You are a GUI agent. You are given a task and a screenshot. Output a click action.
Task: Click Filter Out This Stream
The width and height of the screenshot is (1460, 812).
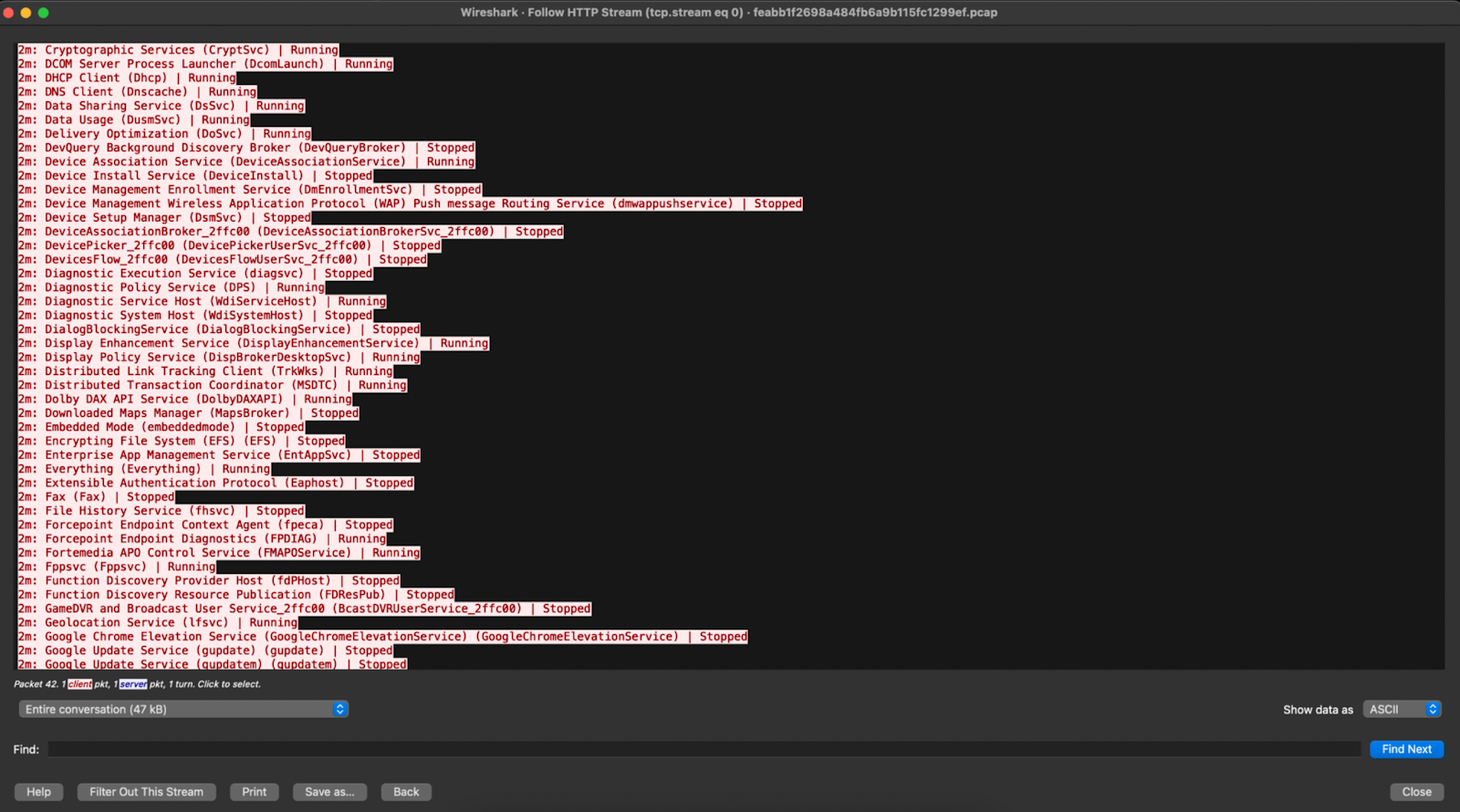(x=146, y=792)
